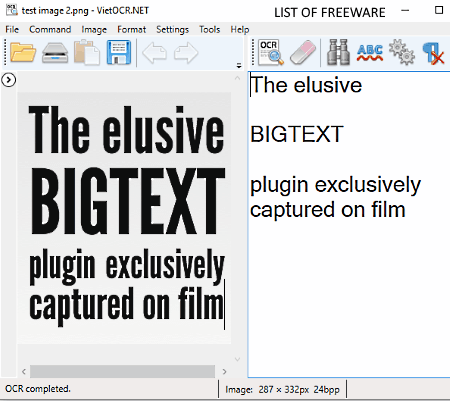Go to previous page arrow
The image size is (450, 401).
[154, 53]
